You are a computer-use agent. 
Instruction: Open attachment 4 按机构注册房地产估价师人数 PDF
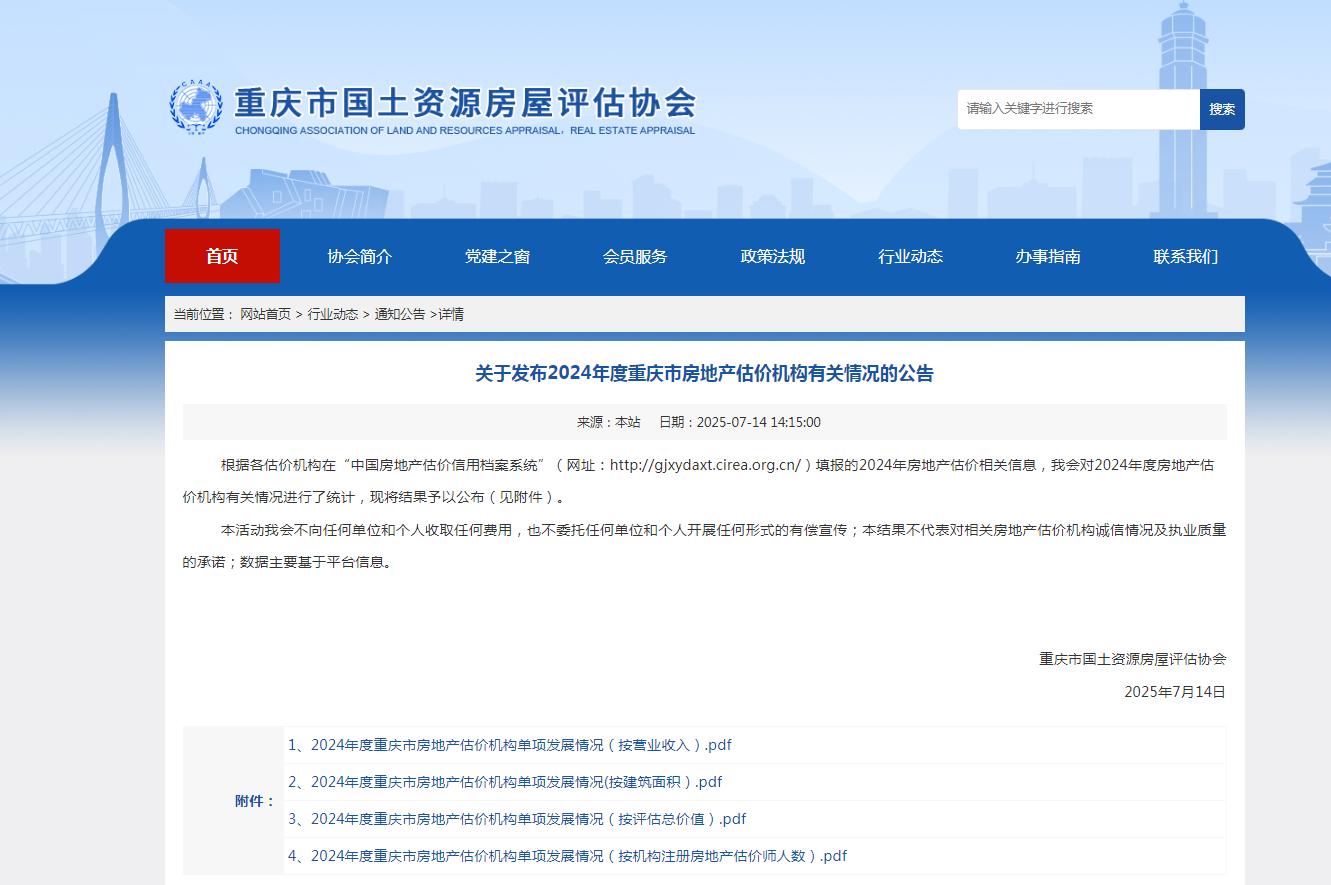[x=567, y=856]
